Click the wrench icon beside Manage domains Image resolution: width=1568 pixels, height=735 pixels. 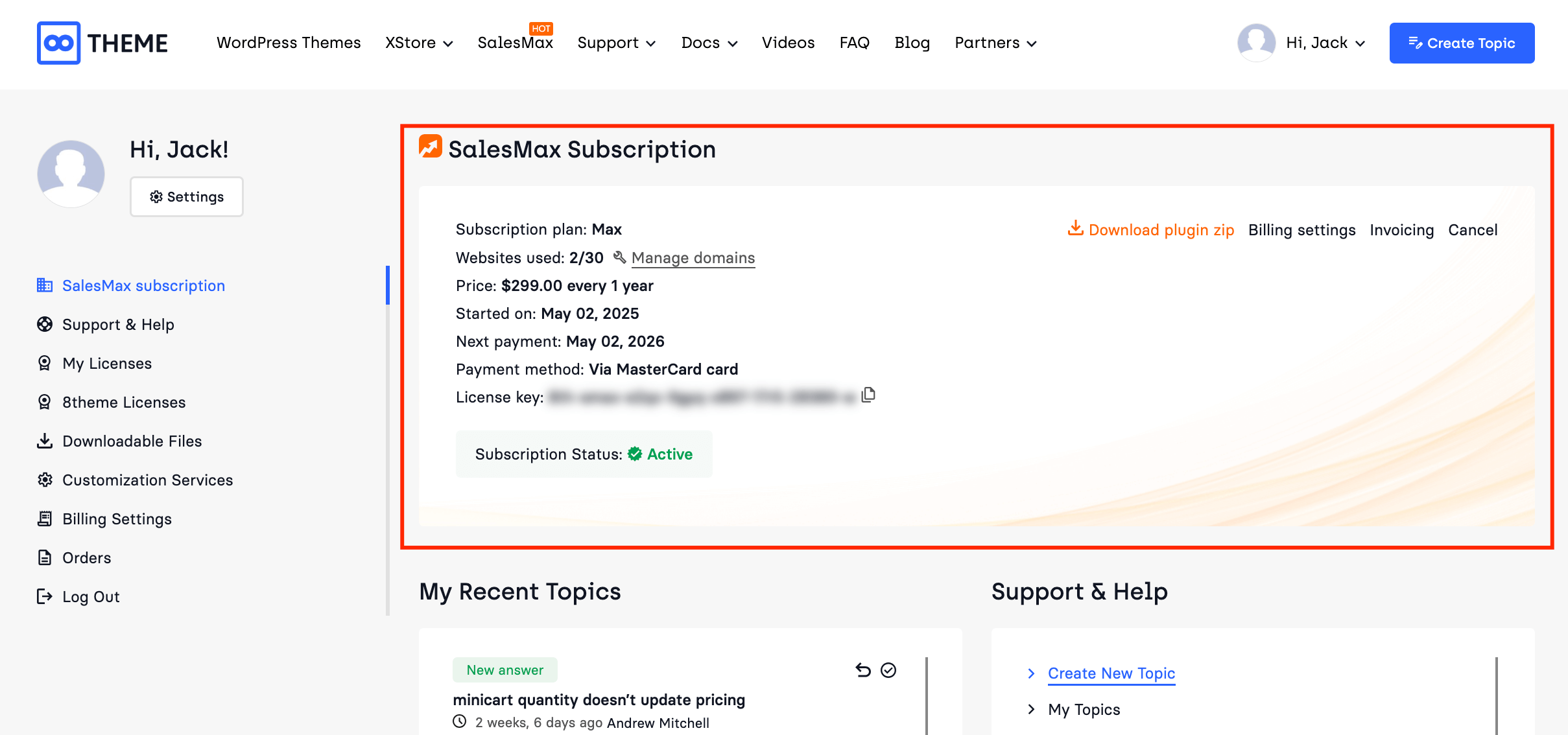[619, 257]
